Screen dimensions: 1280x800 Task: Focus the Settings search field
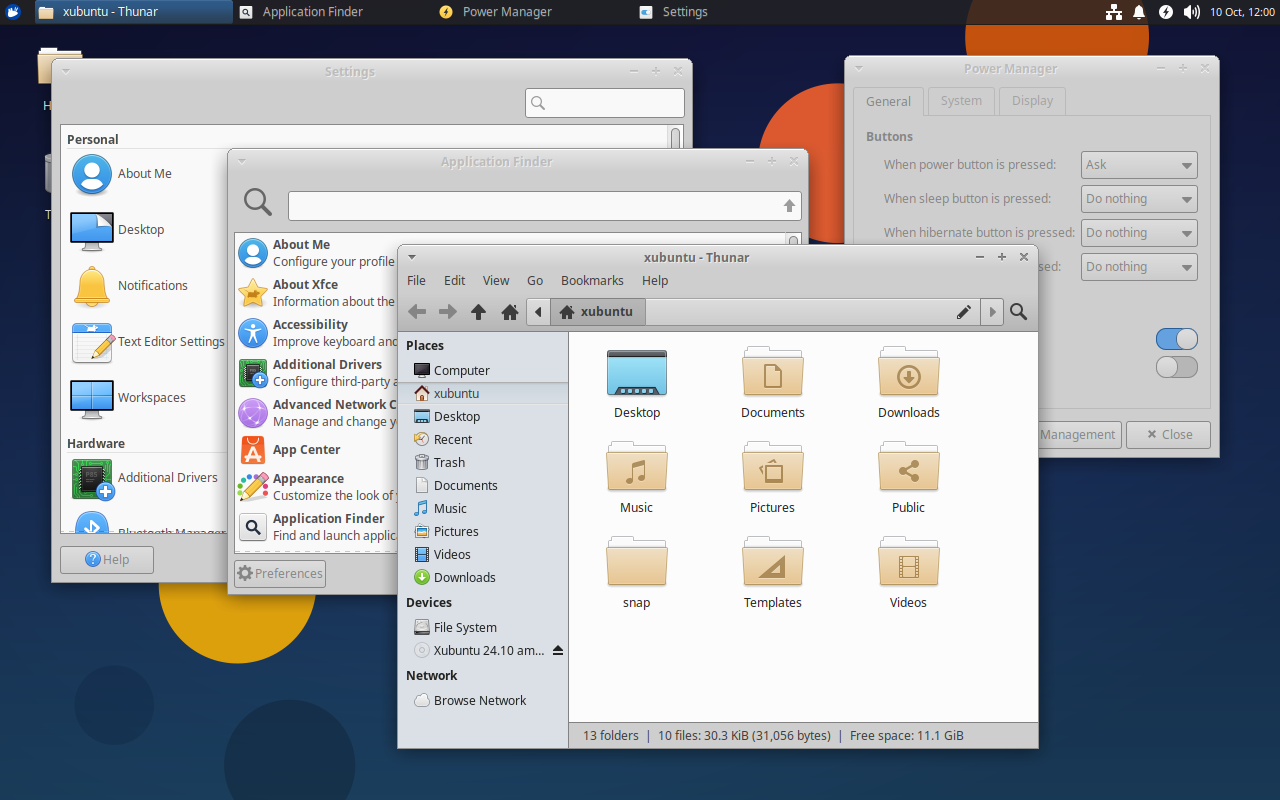coord(605,103)
